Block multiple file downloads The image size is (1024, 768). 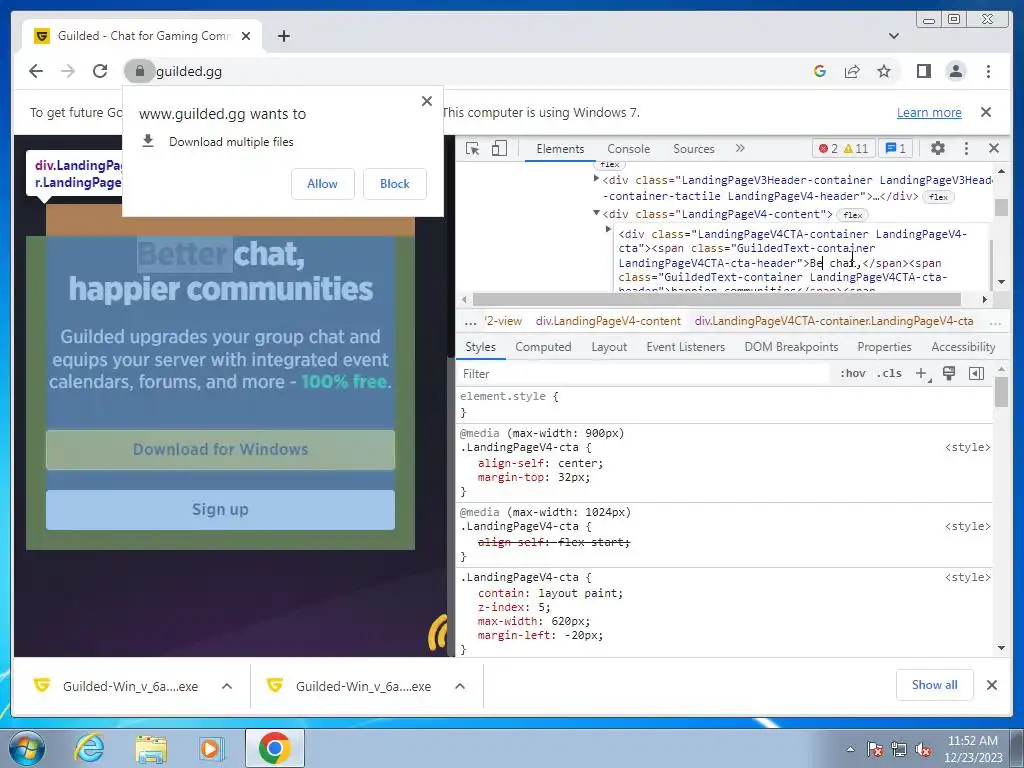tap(395, 184)
